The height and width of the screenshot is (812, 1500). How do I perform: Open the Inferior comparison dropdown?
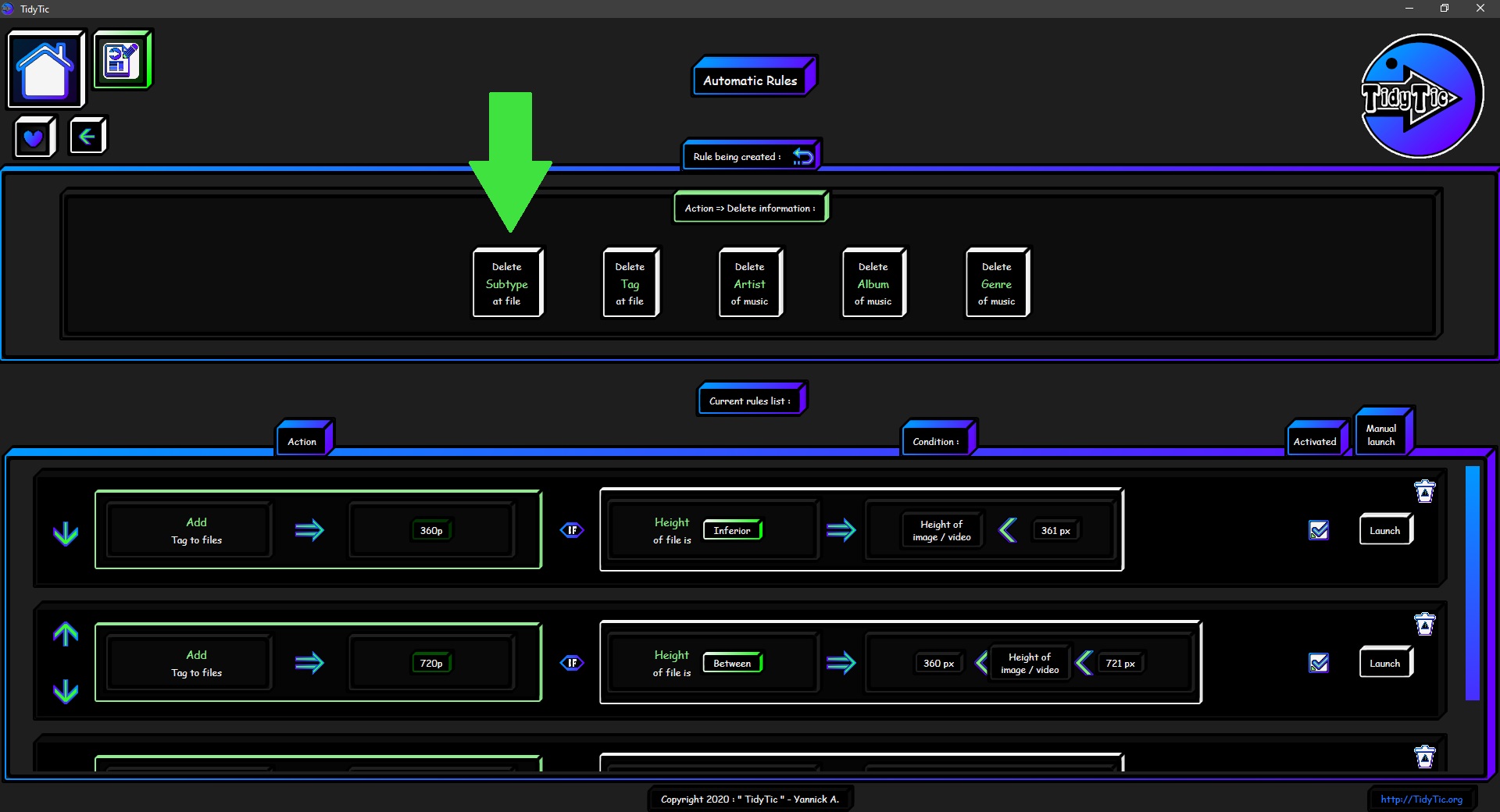click(732, 530)
